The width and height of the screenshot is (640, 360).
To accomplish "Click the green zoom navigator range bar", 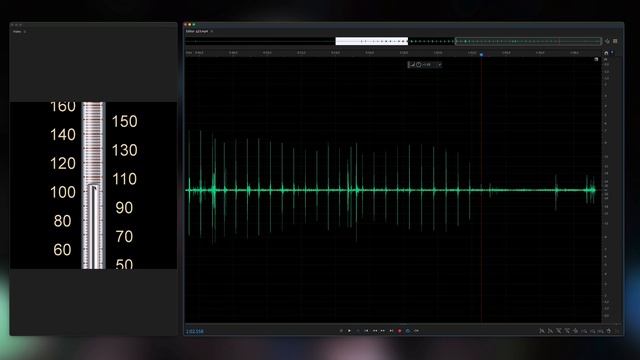I will click(528, 41).
